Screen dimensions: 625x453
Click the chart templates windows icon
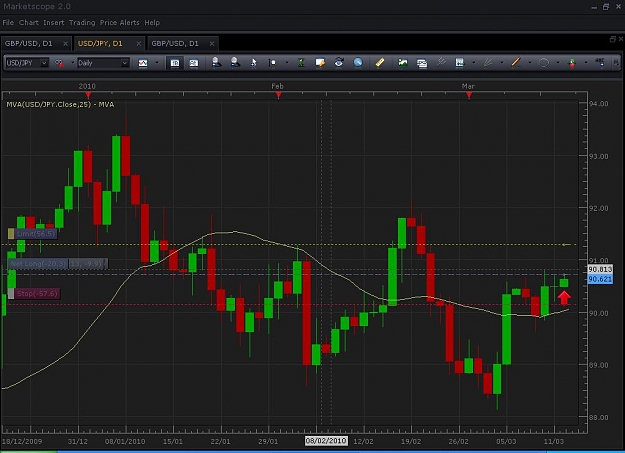point(422,63)
